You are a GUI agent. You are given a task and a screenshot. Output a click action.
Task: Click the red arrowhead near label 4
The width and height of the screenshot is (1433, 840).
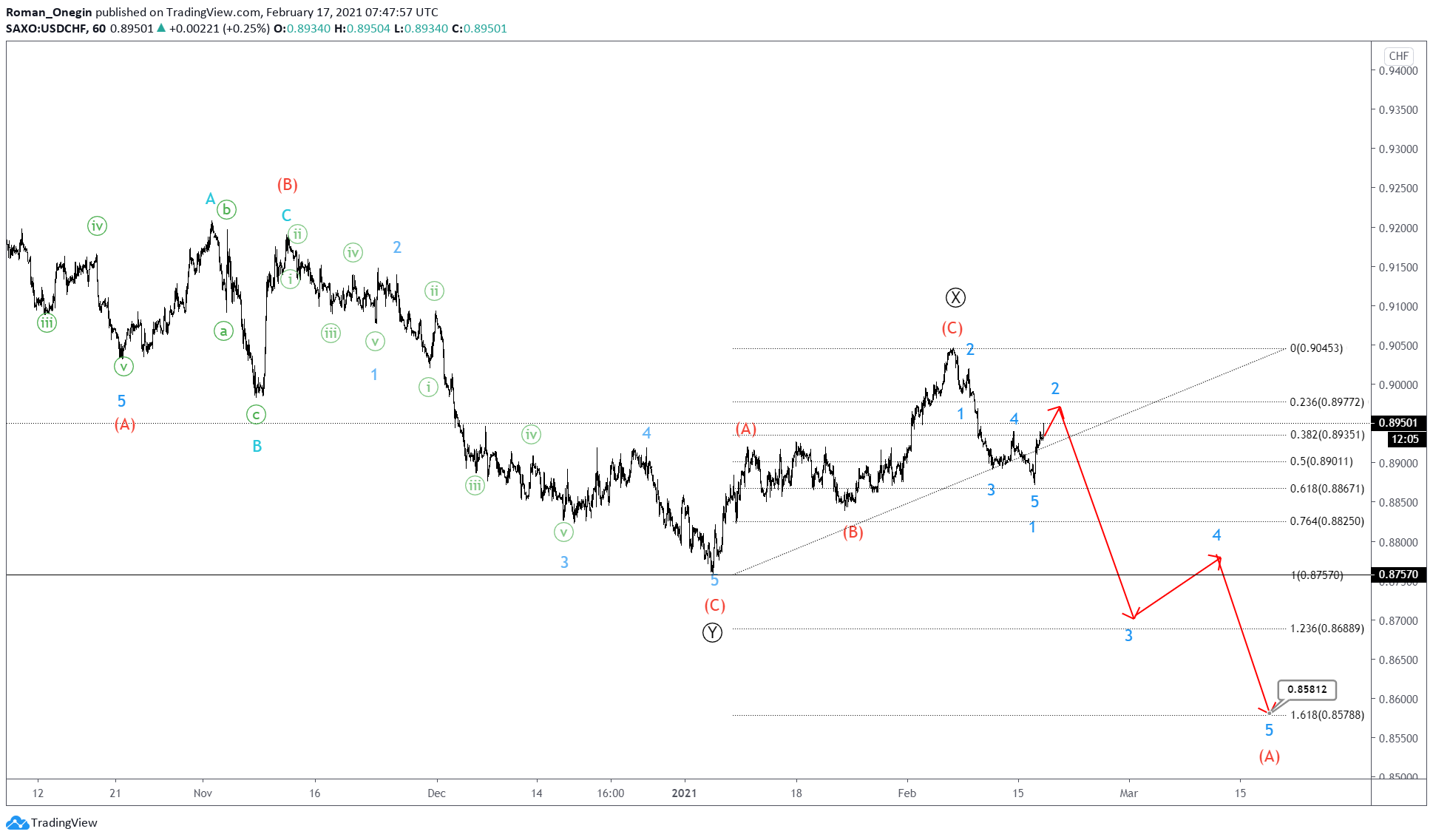[1217, 558]
